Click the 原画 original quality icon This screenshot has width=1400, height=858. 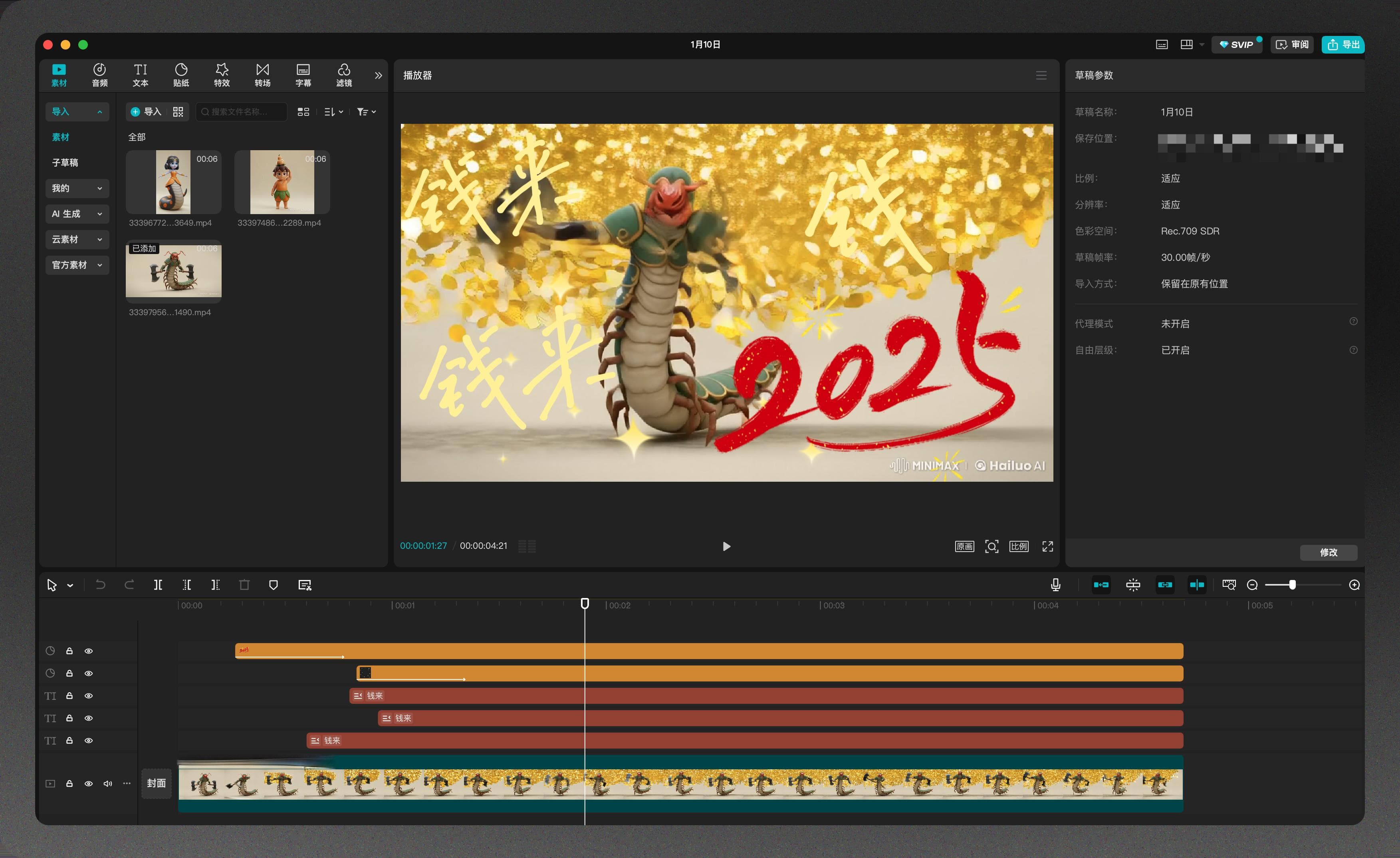coord(965,546)
